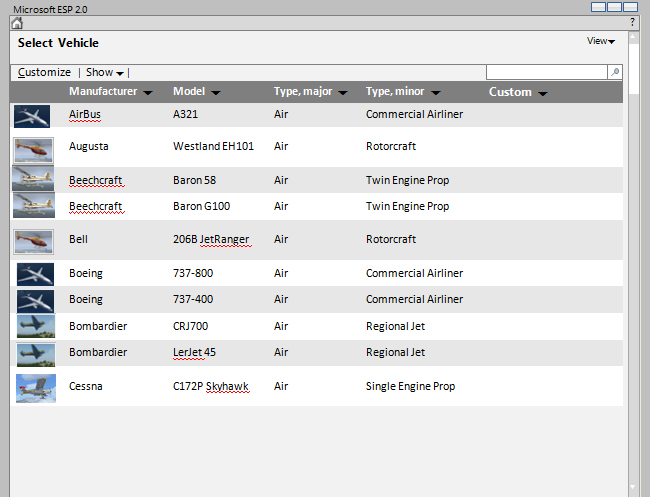Image resolution: width=650 pixels, height=497 pixels.
Task: Click the Augusta manufacturer cell
Action: (89, 147)
